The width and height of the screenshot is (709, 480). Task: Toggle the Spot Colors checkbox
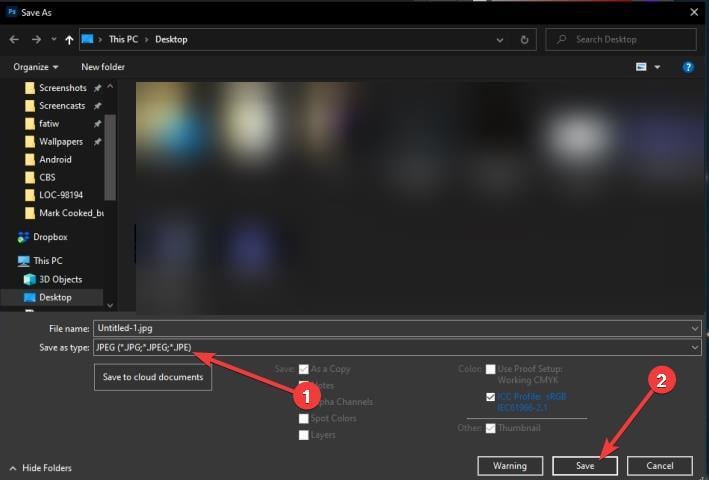click(x=303, y=419)
